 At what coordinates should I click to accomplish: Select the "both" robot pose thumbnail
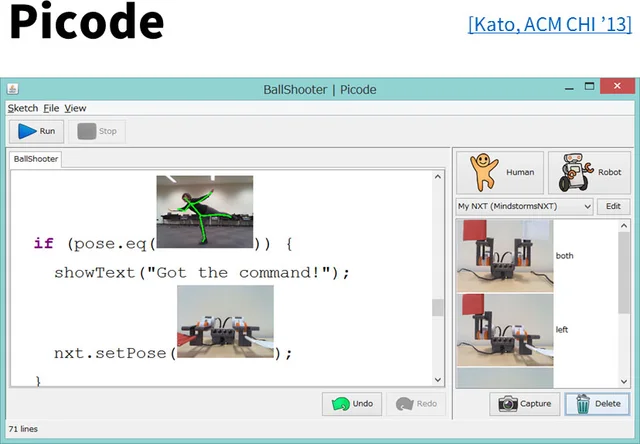(504, 256)
